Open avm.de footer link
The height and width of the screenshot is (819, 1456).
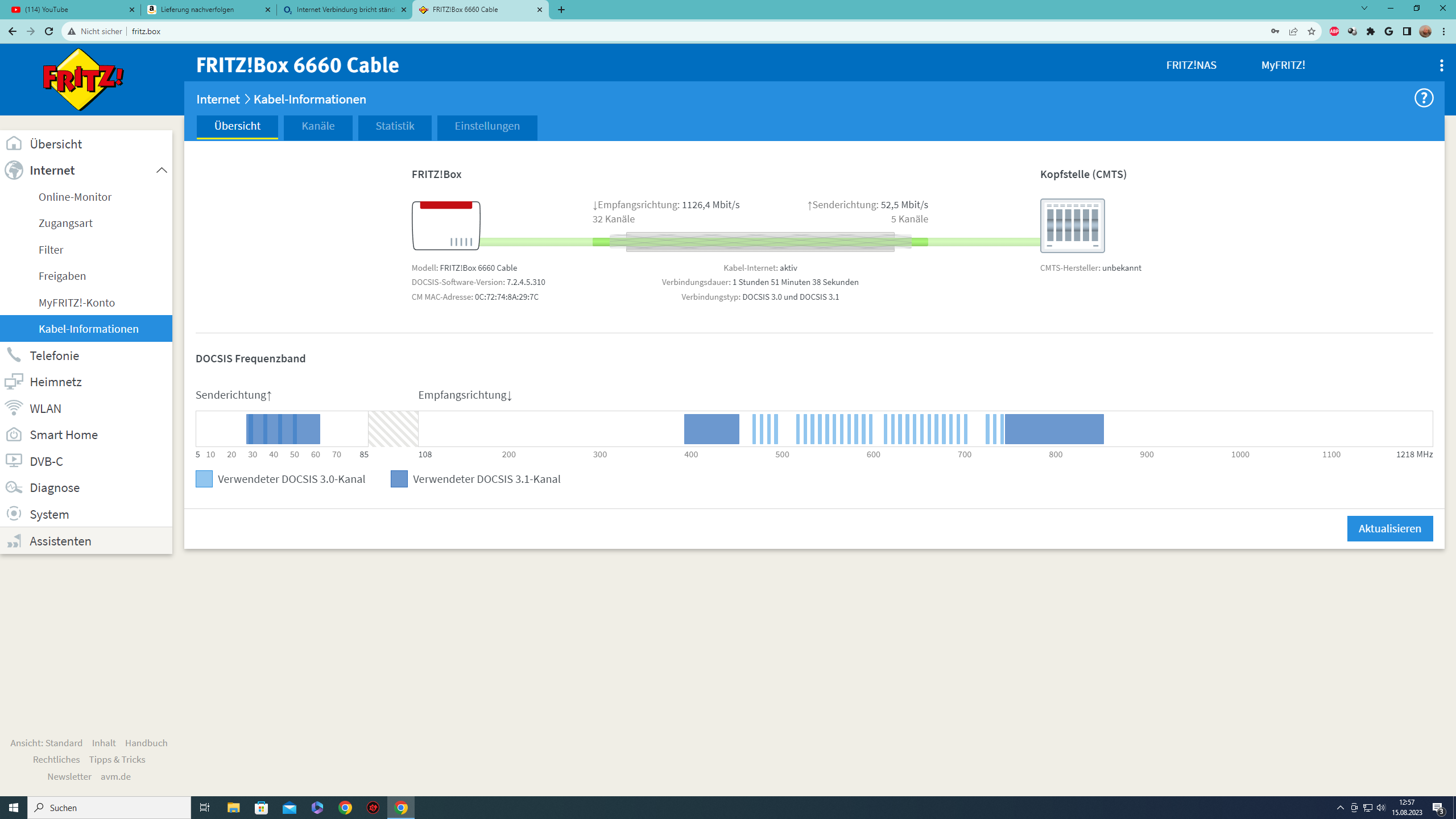pyautogui.click(x=115, y=776)
